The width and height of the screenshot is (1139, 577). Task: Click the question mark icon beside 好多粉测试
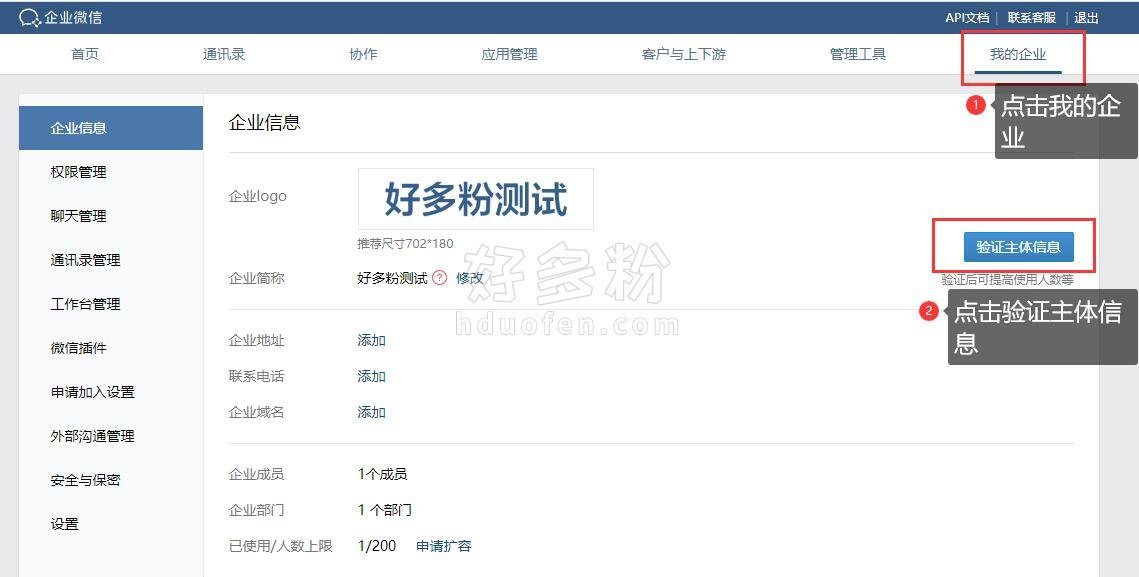tap(439, 278)
